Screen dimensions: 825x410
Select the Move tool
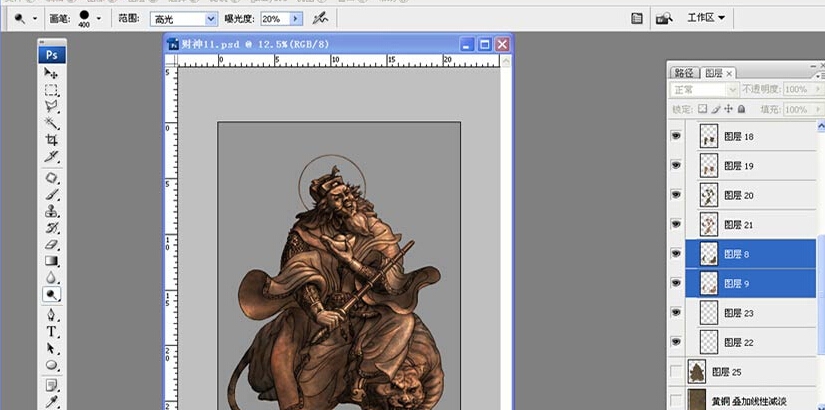point(51,73)
